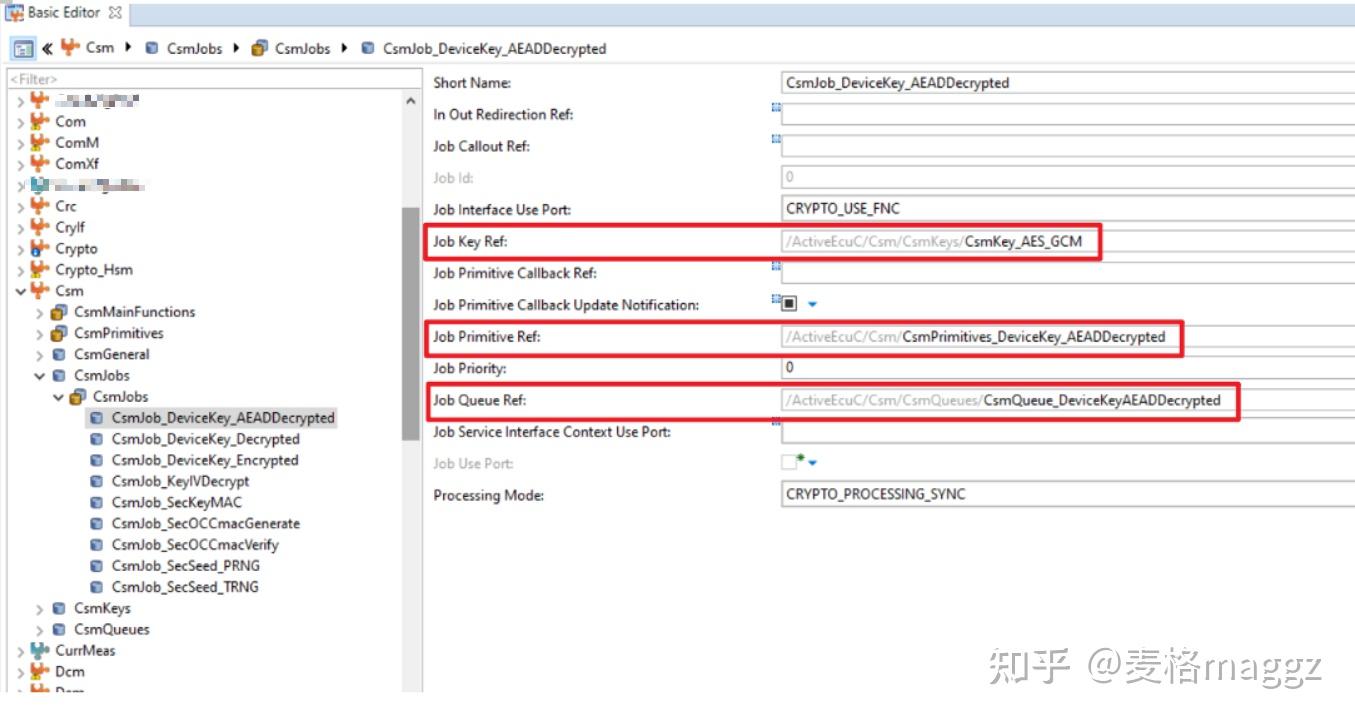The width and height of the screenshot is (1355, 726).
Task: Click the Job Primitive Ref field
Action: (x=1068, y=337)
